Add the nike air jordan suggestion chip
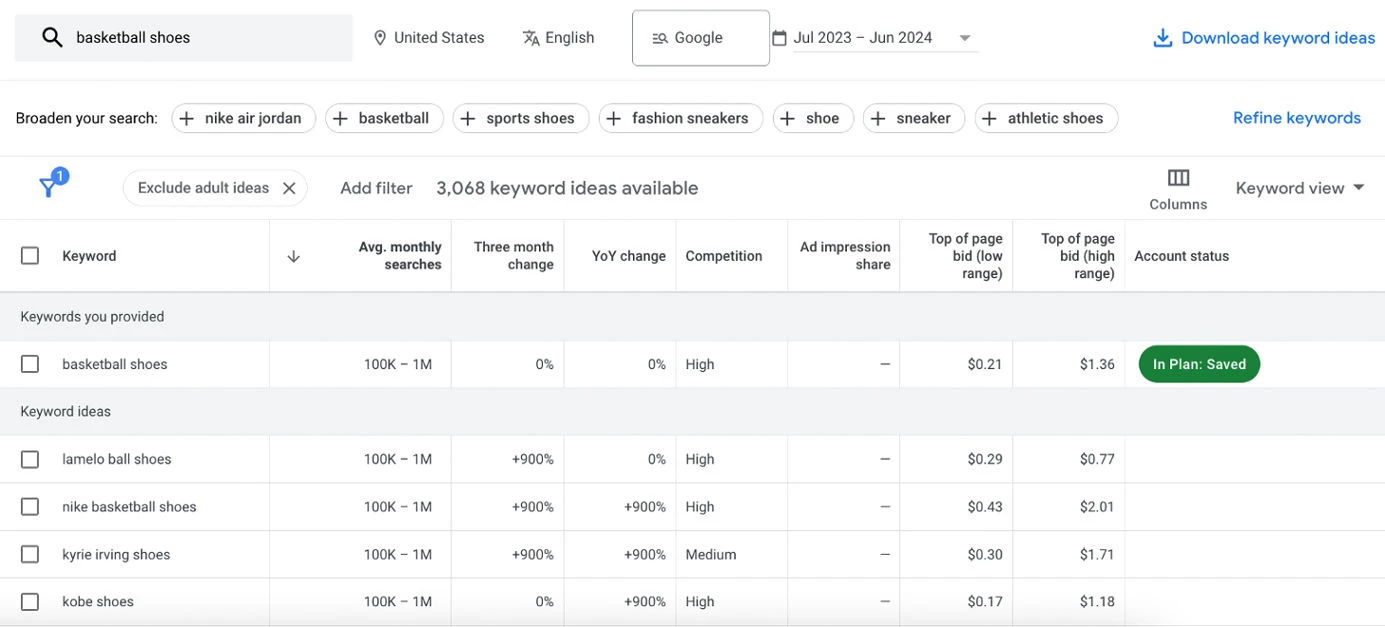Viewport: 1385px width, 627px height. (x=243, y=118)
